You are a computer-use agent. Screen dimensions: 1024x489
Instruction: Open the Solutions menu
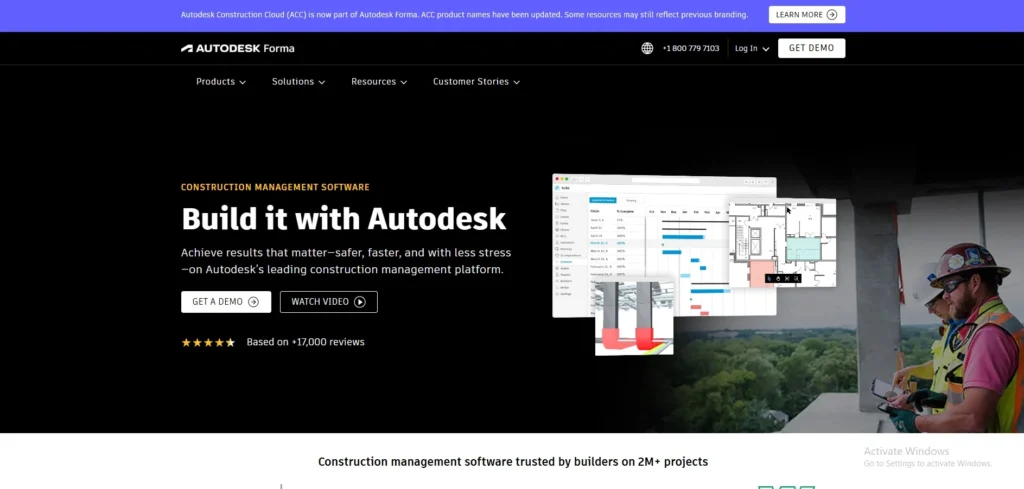[x=298, y=82]
